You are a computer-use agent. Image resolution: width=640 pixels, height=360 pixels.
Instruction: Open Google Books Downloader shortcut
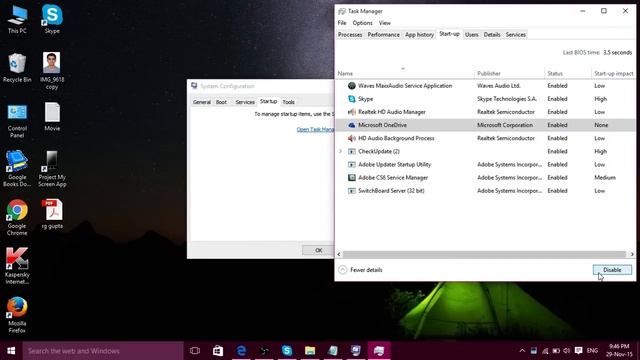tap(17, 169)
